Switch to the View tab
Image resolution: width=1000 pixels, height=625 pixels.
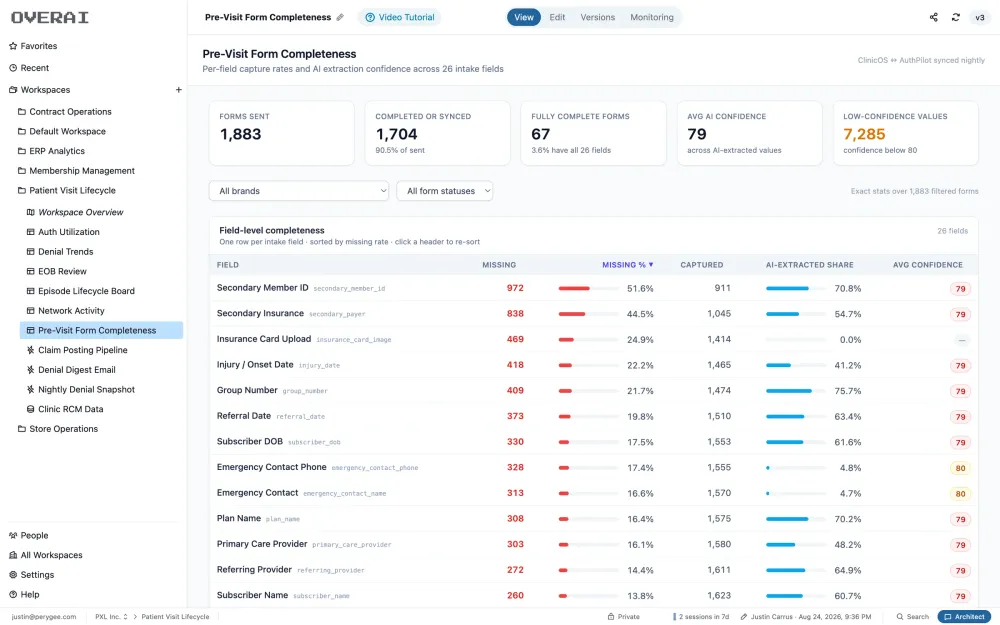(524, 17)
